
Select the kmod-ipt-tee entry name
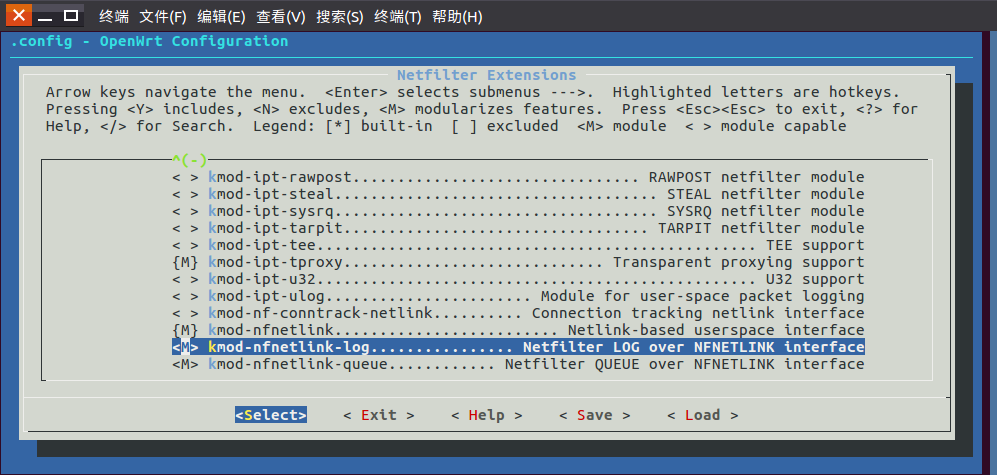(262, 245)
